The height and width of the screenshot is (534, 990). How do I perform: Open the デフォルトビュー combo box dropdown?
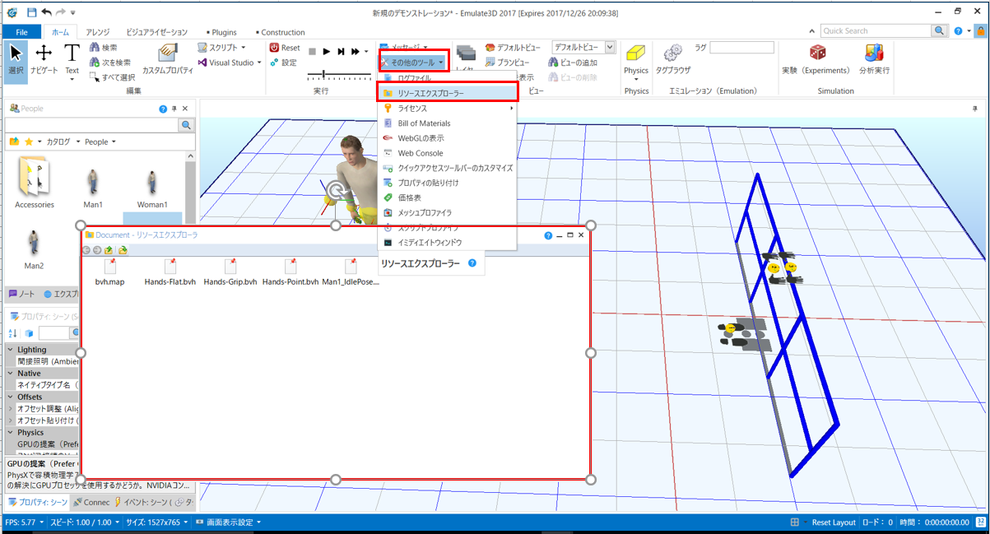(610, 47)
